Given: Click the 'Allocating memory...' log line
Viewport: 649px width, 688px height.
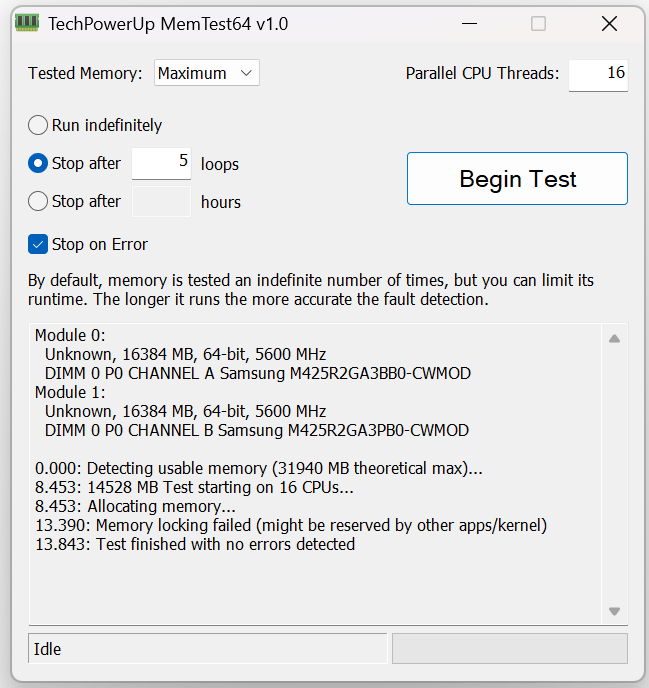Looking at the screenshot, I should click(135, 506).
